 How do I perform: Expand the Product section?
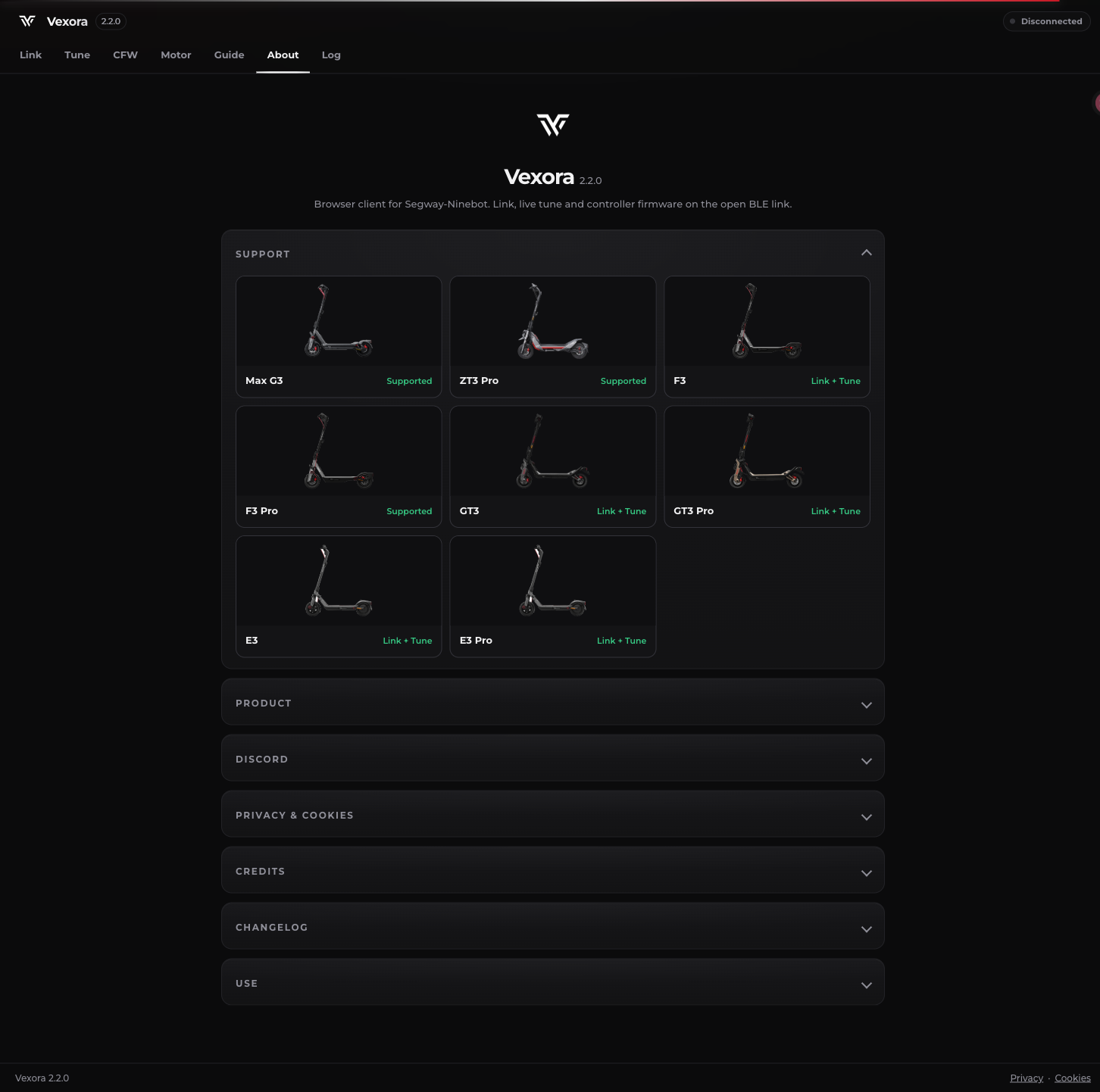pos(553,703)
